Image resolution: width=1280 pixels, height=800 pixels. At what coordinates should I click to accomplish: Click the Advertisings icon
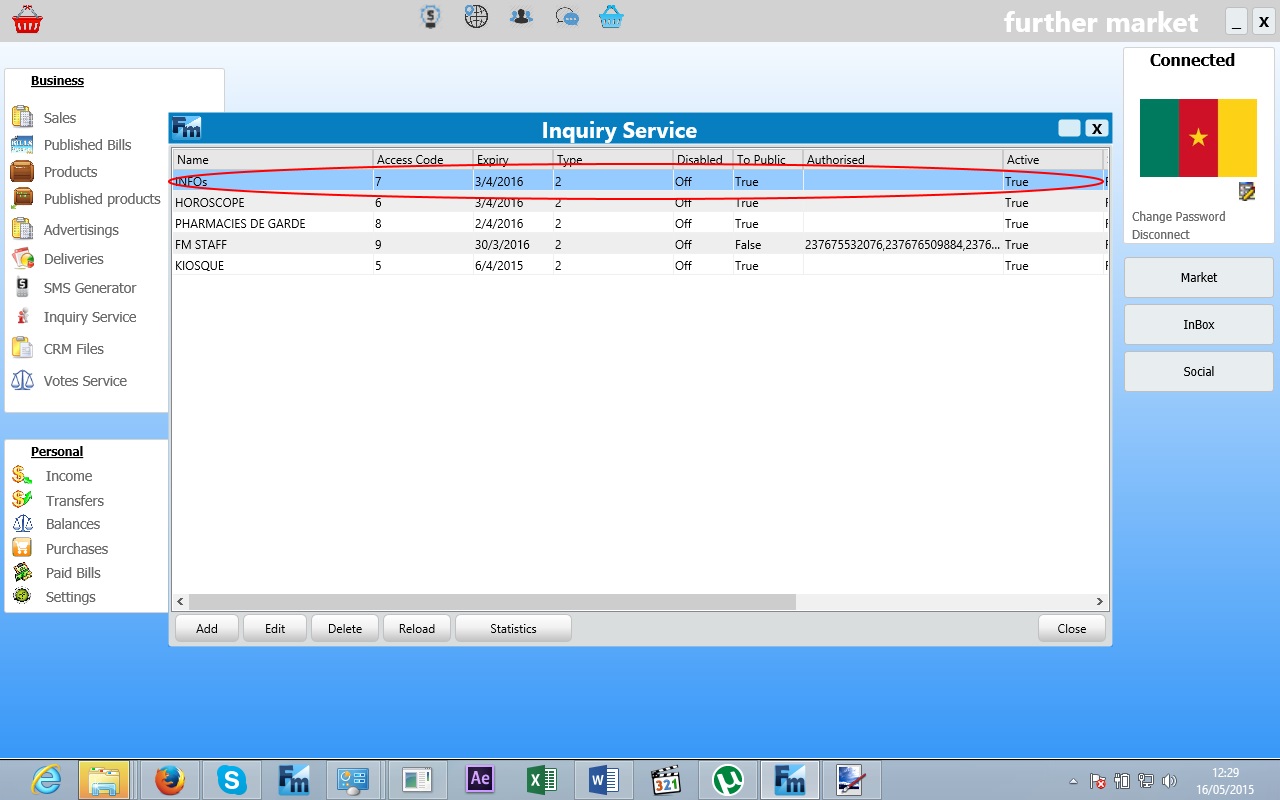22,229
